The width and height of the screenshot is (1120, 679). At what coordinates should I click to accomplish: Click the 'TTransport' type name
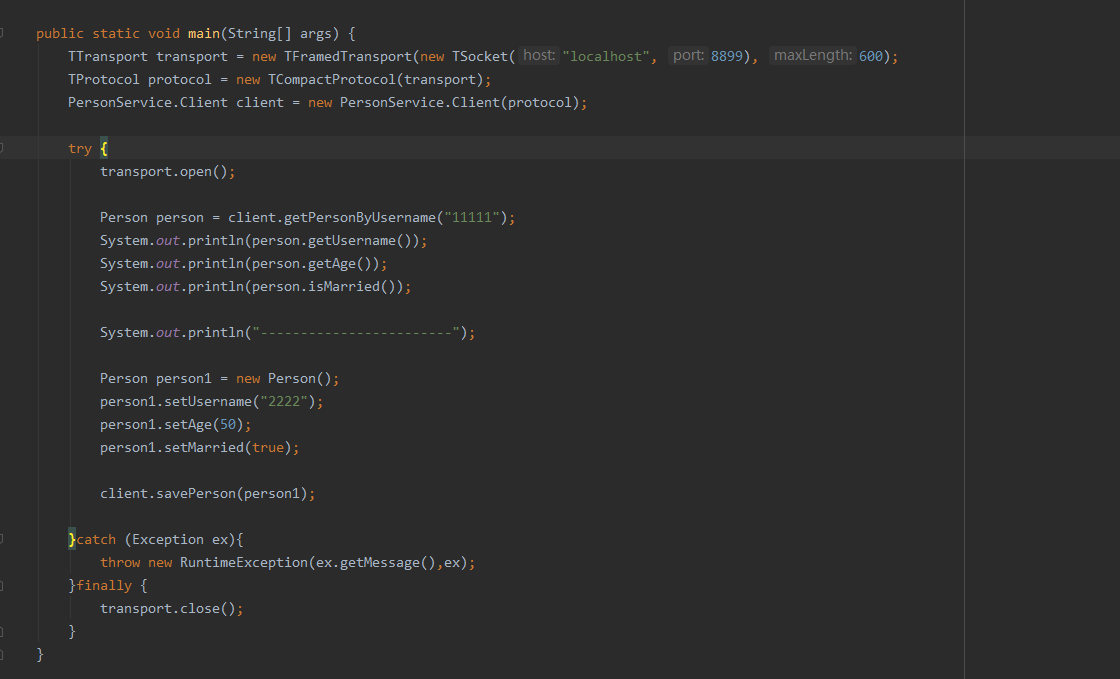[108, 56]
